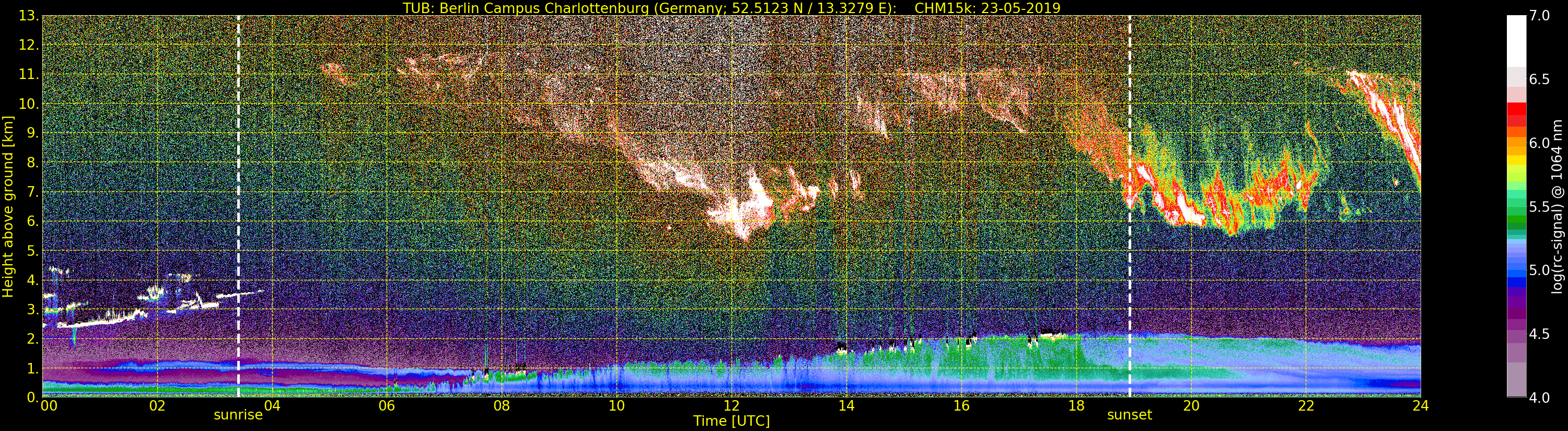Click the height axis tick '1.'
Viewport: 1568px width, 431px height.
coord(32,368)
